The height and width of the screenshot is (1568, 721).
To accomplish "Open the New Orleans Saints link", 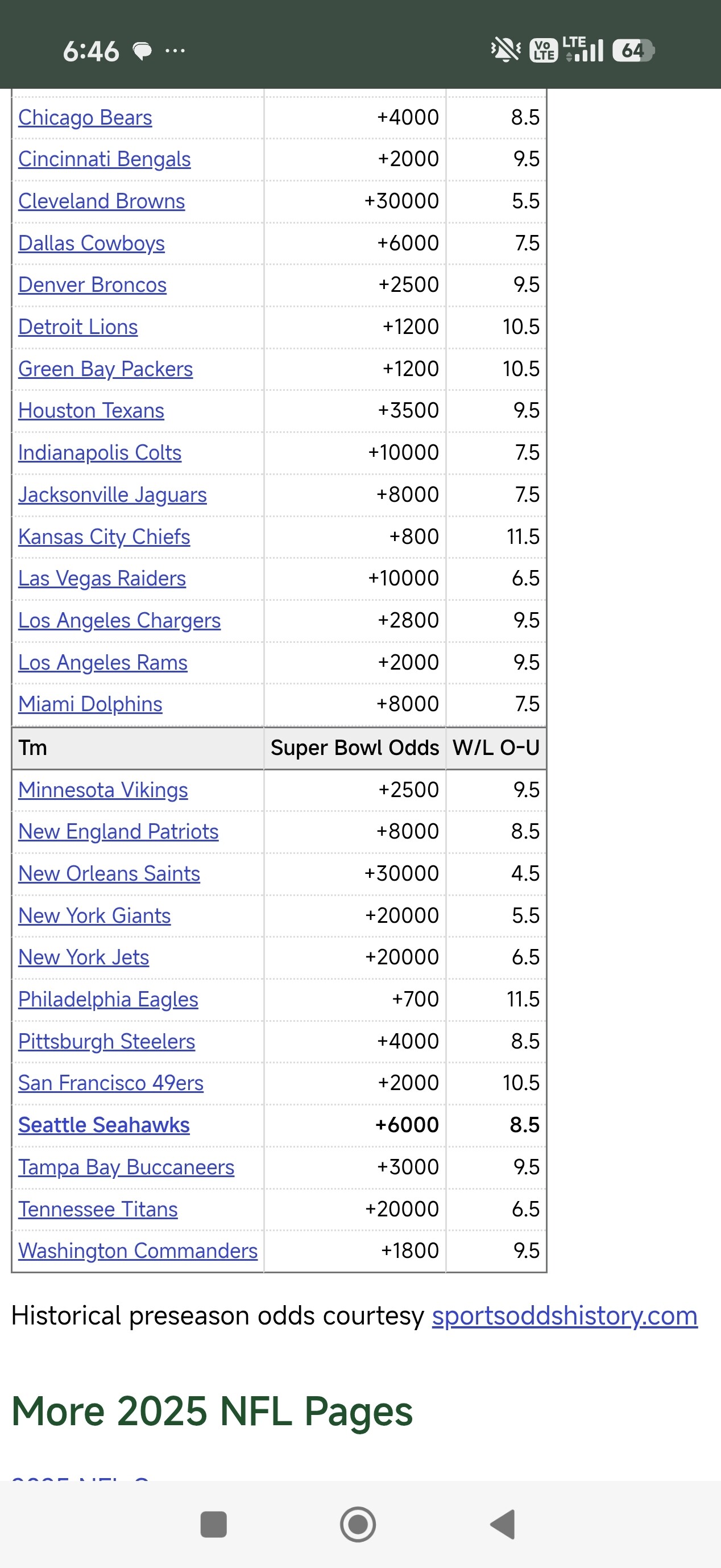I will (x=110, y=874).
